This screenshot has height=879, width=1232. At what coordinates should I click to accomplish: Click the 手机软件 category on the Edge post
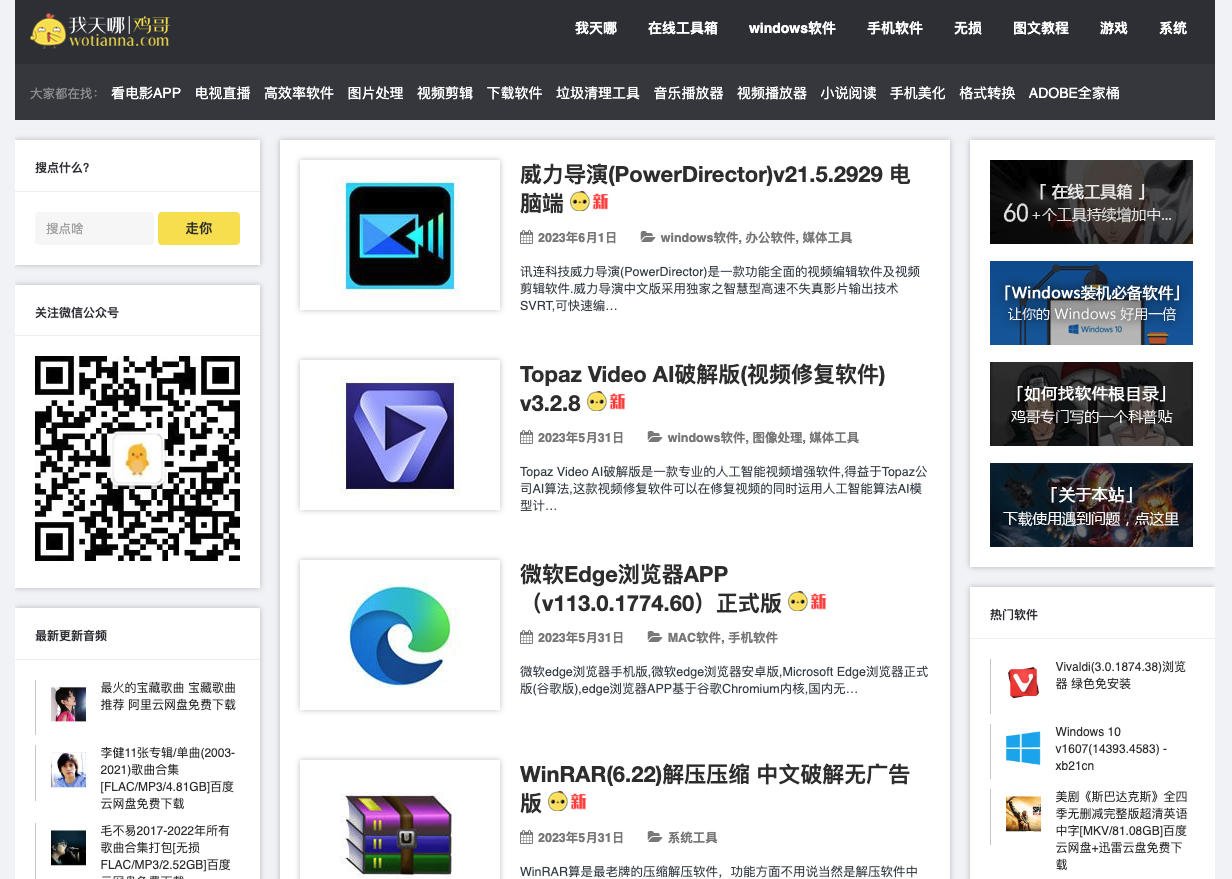pyautogui.click(x=753, y=638)
